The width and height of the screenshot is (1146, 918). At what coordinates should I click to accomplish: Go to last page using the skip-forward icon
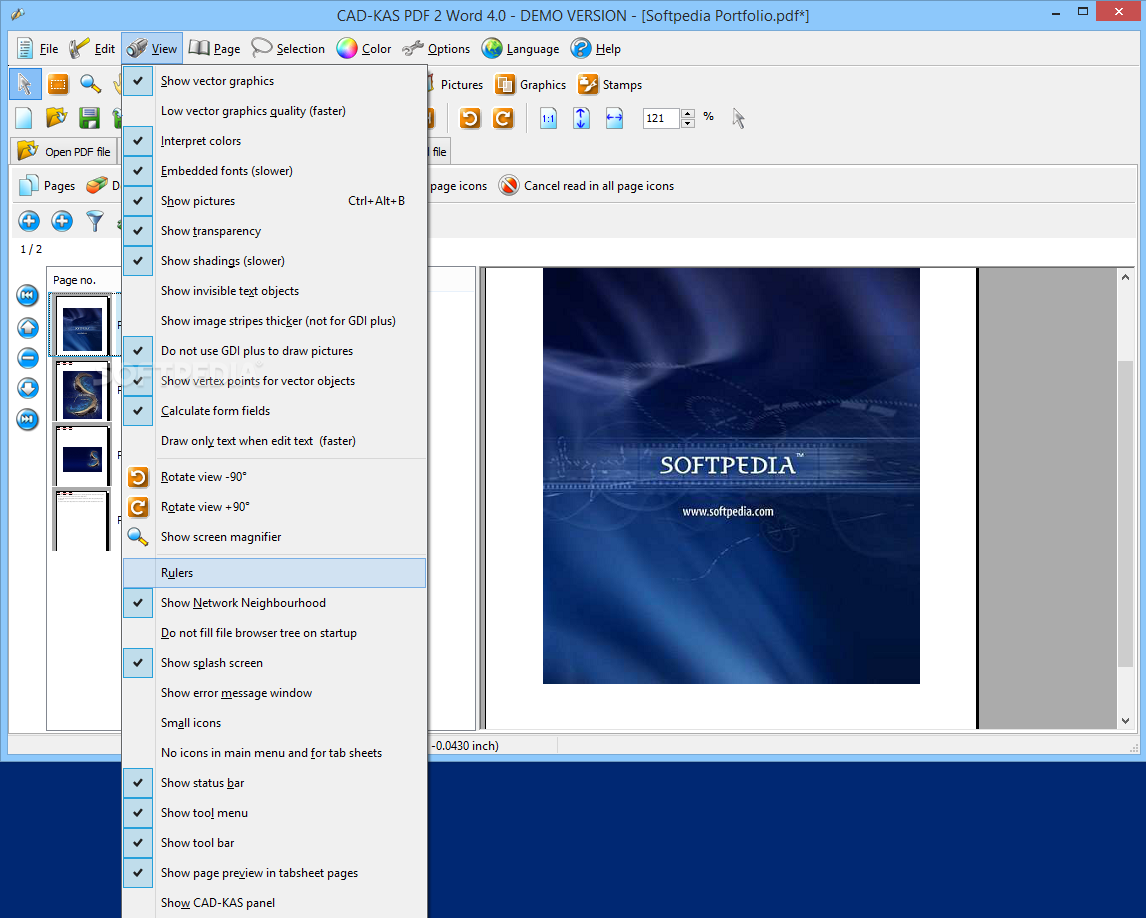28,419
